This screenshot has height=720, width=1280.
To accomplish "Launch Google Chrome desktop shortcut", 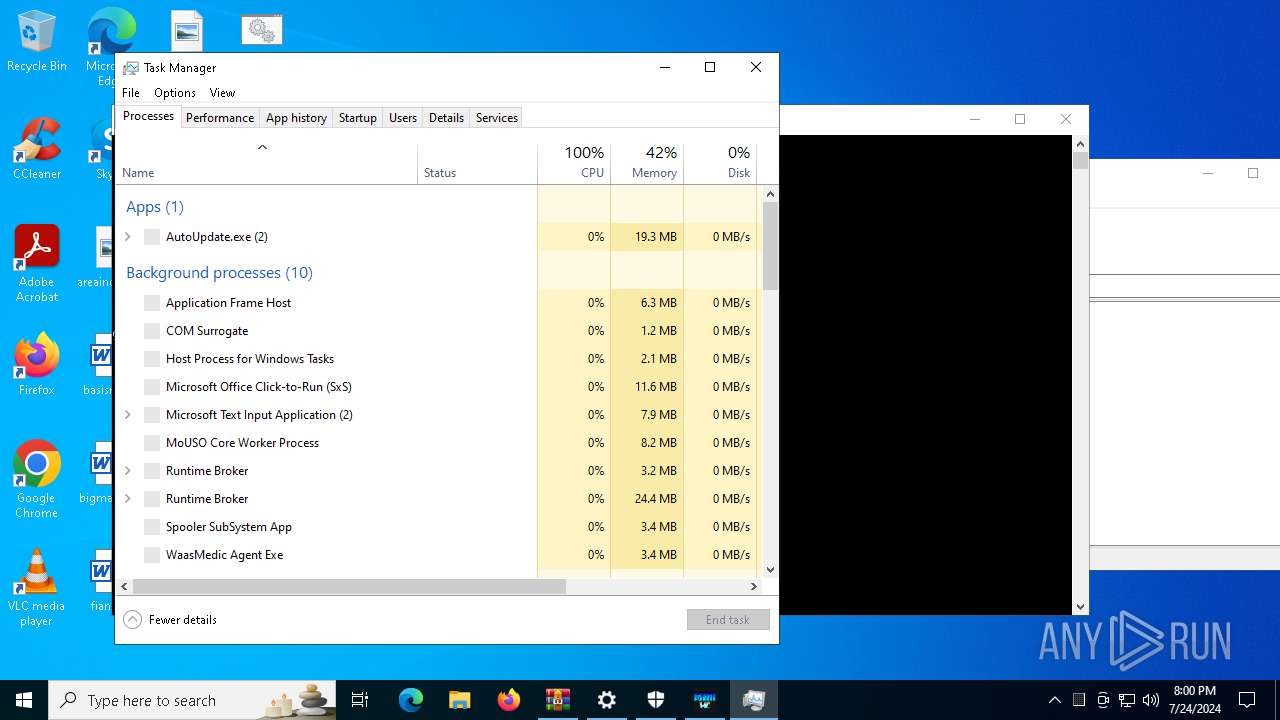I will point(37,480).
